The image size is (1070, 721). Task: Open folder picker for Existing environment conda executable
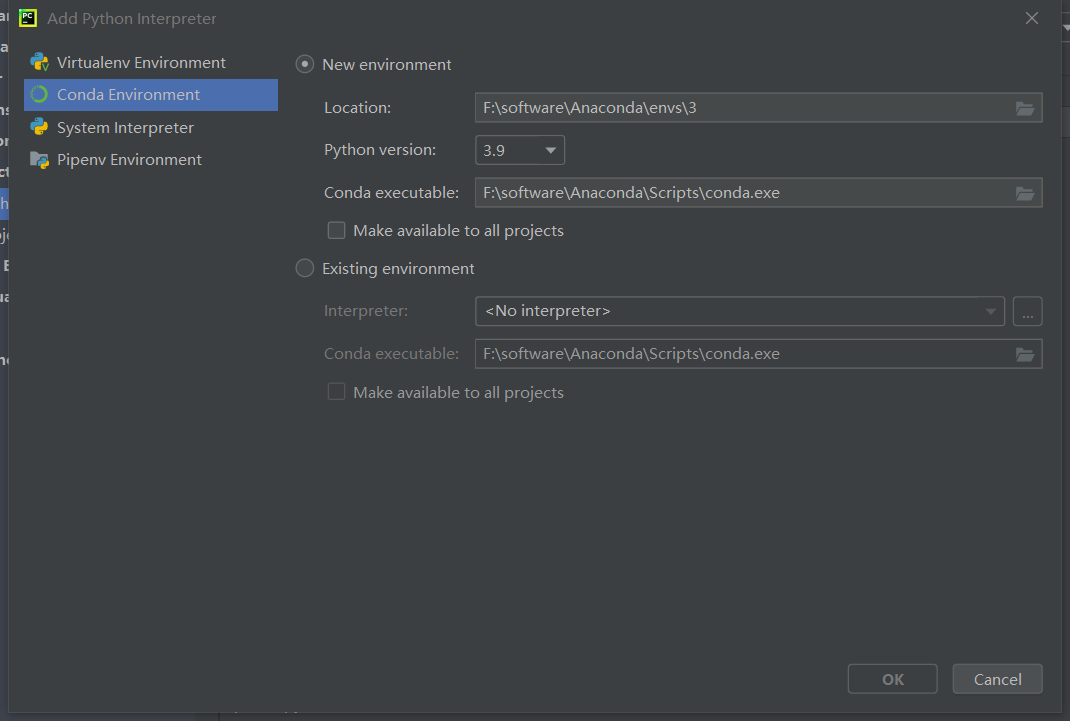[x=1025, y=353]
